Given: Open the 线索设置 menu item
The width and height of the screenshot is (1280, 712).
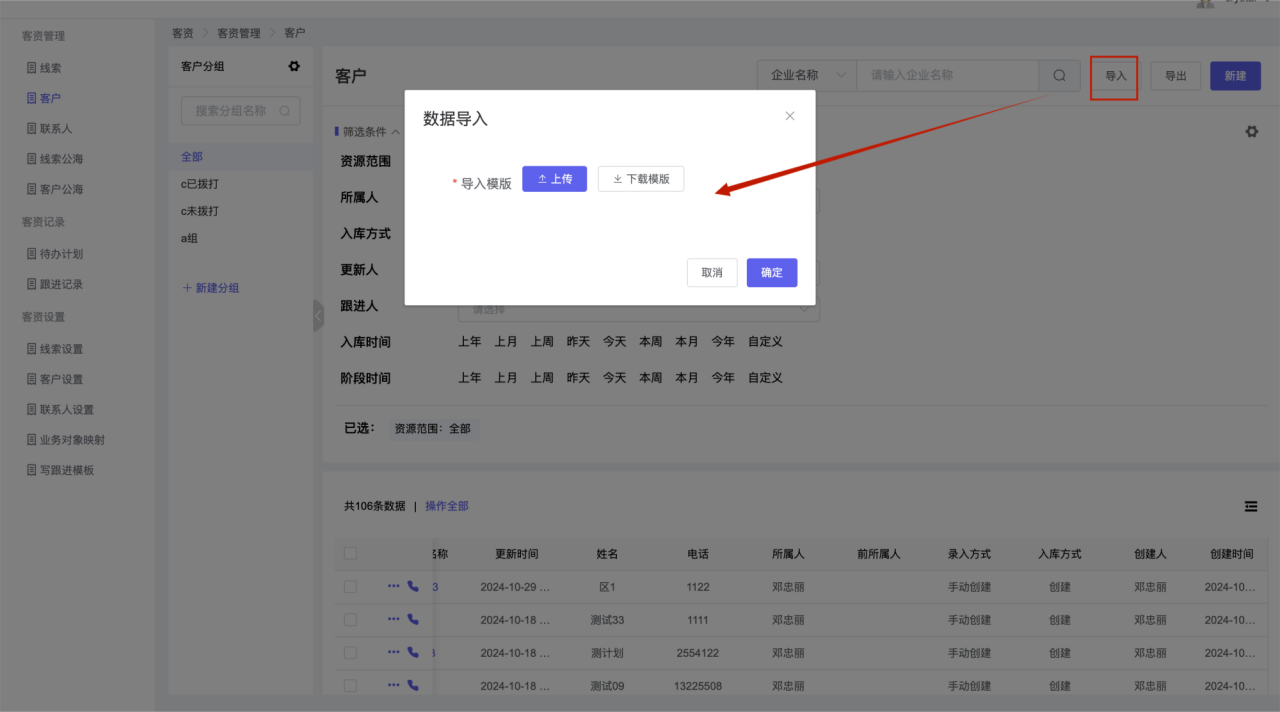Looking at the screenshot, I should pos(61,349).
